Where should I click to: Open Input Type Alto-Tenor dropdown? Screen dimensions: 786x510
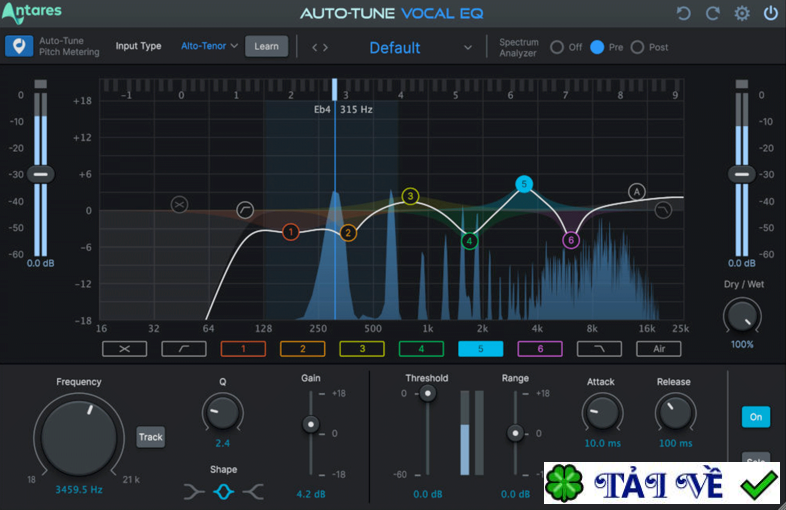click(x=209, y=46)
